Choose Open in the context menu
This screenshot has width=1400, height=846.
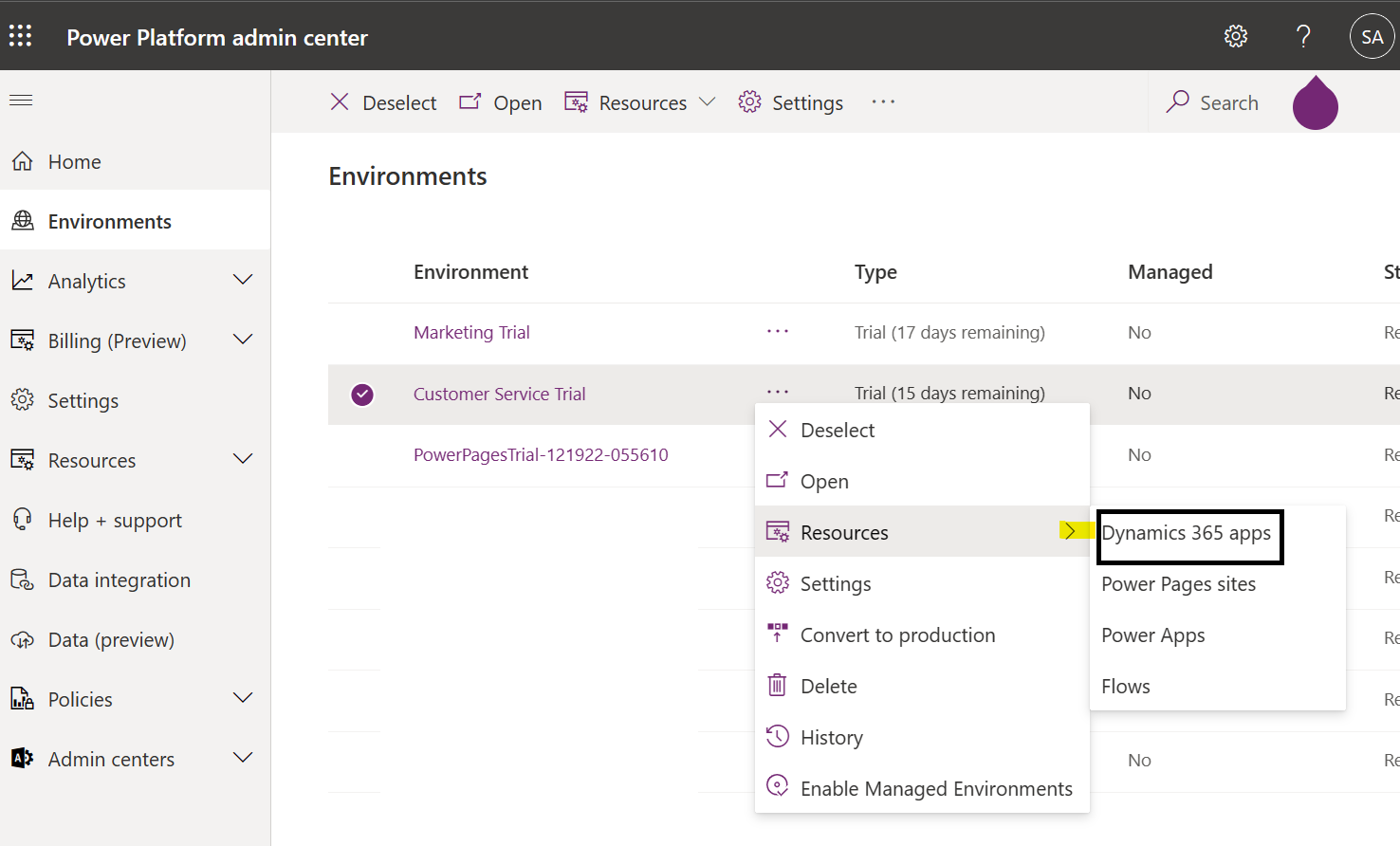coord(922,481)
